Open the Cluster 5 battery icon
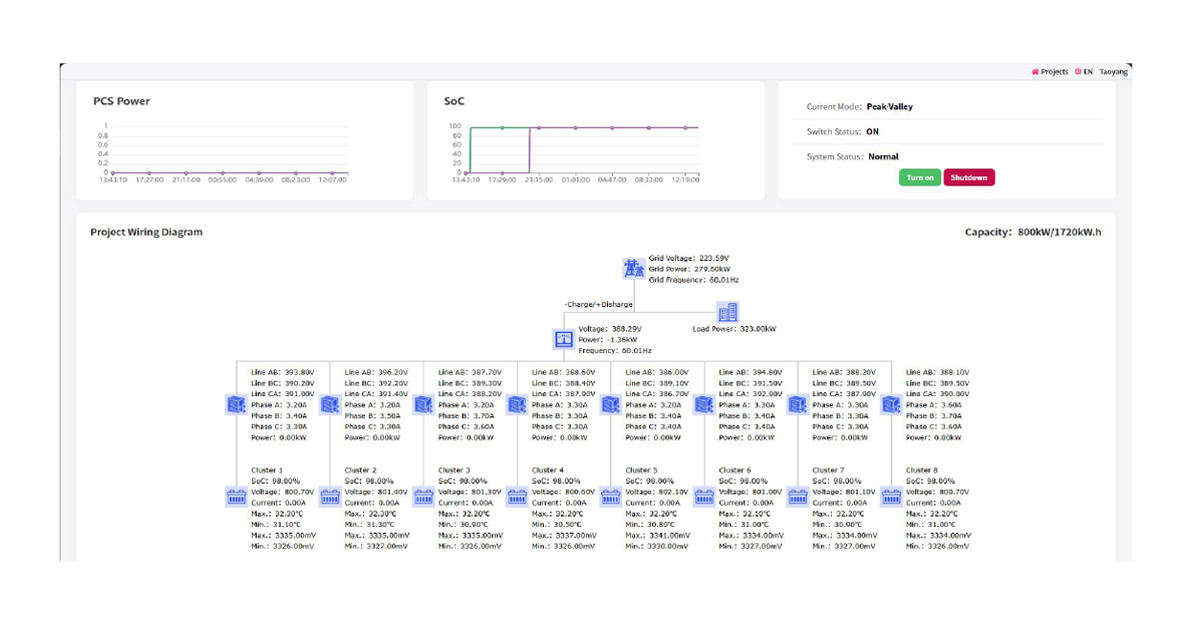The height and width of the screenshot is (626, 1200). (x=610, y=497)
